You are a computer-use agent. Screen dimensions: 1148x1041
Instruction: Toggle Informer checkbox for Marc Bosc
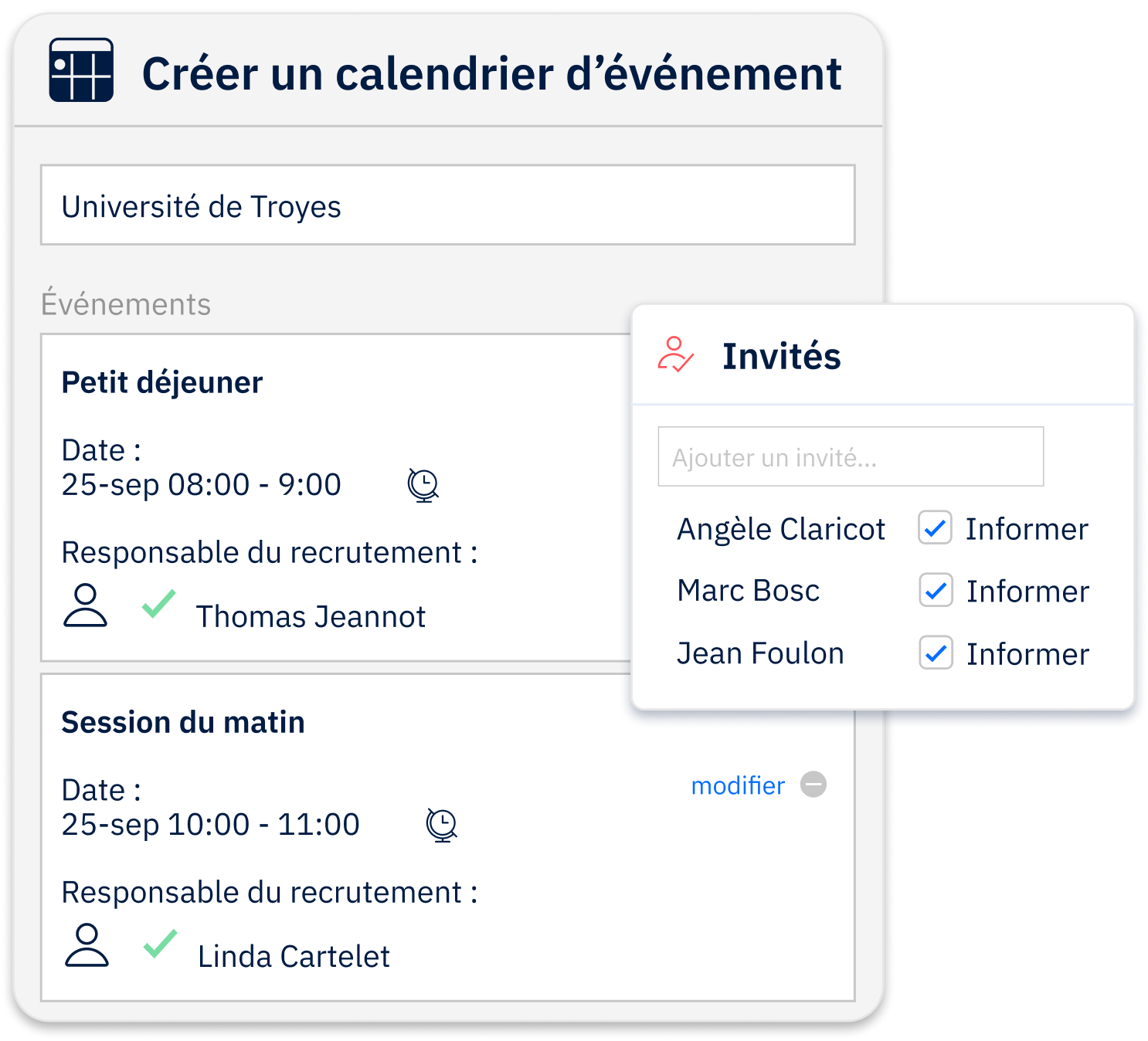[x=936, y=591]
